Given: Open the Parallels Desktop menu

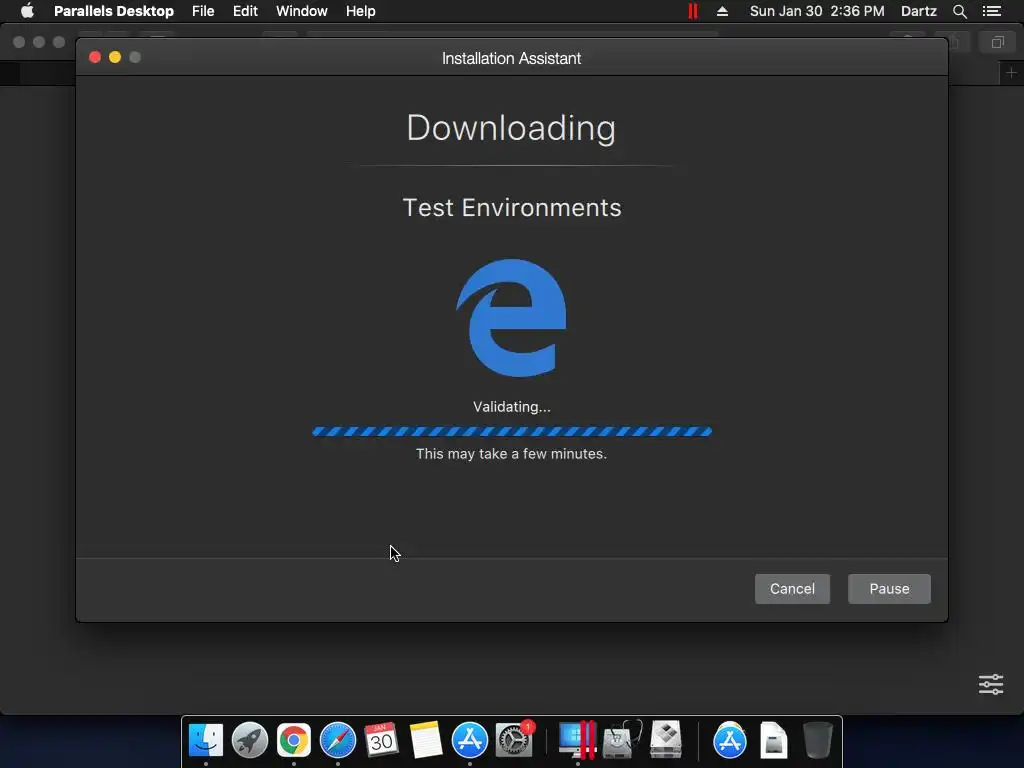Looking at the screenshot, I should click(x=114, y=11).
